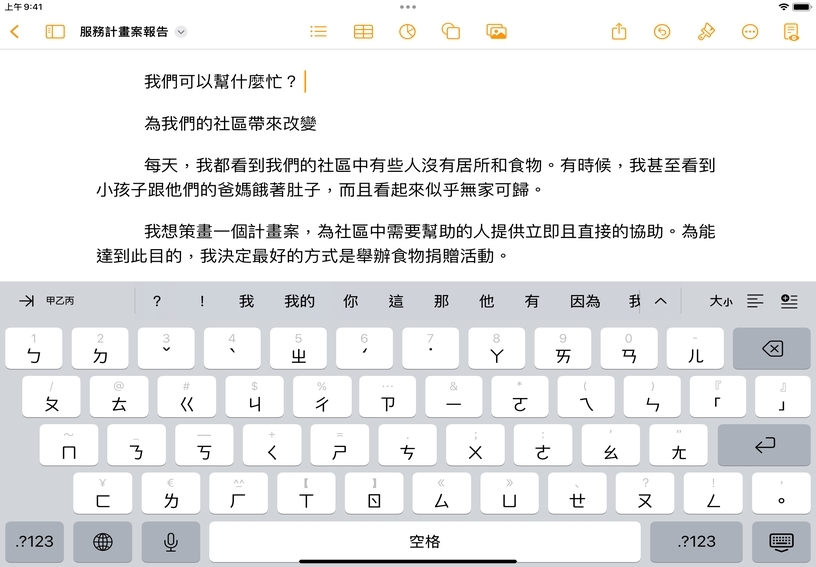The width and height of the screenshot is (816, 567).
Task: Select candidate word 因為
Action: [x=585, y=301]
